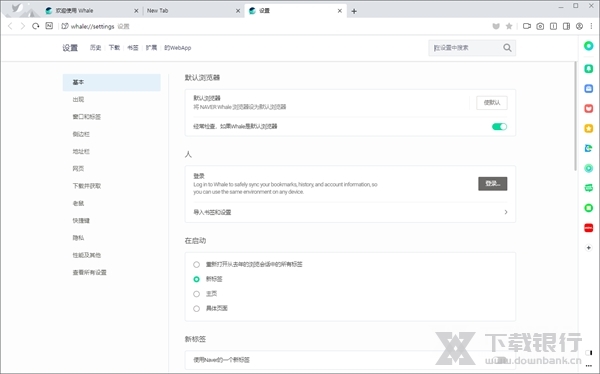
Task: Toggle the sidebar panel toolbar icon
Action: click(x=566, y=26)
